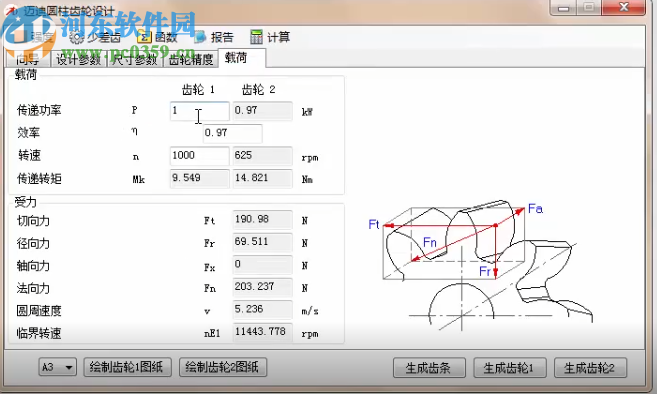This screenshot has height=394, width=657.
Task: Select the 载荷 tab
Action: pyautogui.click(x=242, y=58)
